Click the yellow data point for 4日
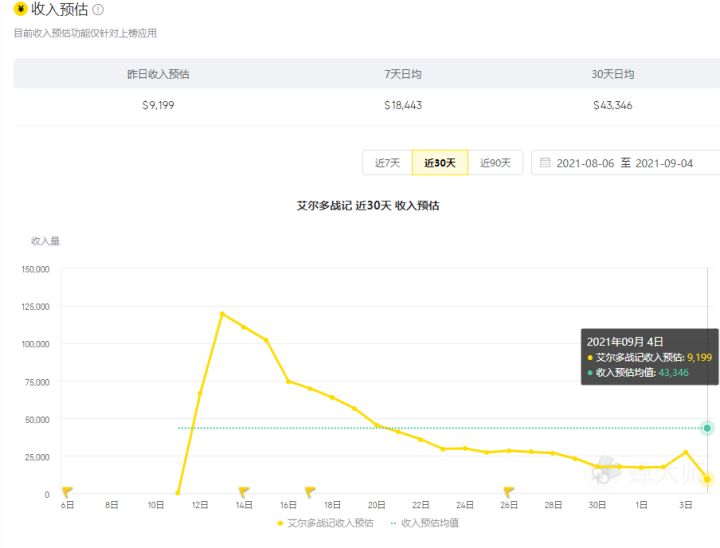 (x=707, y=479)
